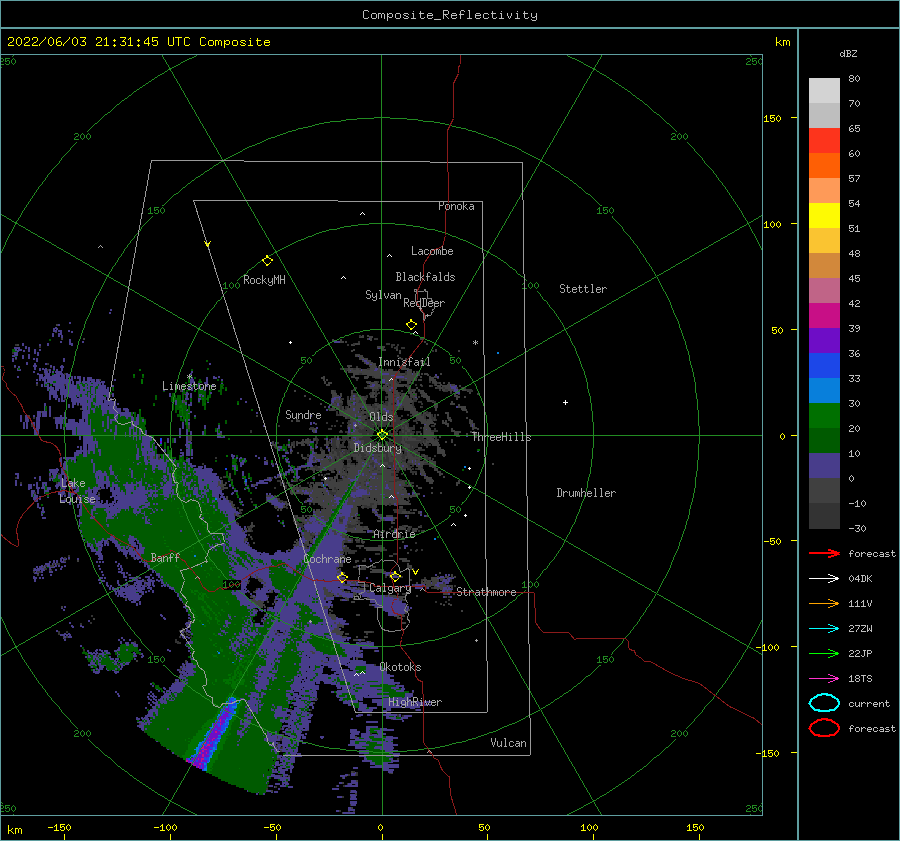Click the magenta 18TS arrow icon
This screenshot has width=900, height=841.
pos(824,679)
